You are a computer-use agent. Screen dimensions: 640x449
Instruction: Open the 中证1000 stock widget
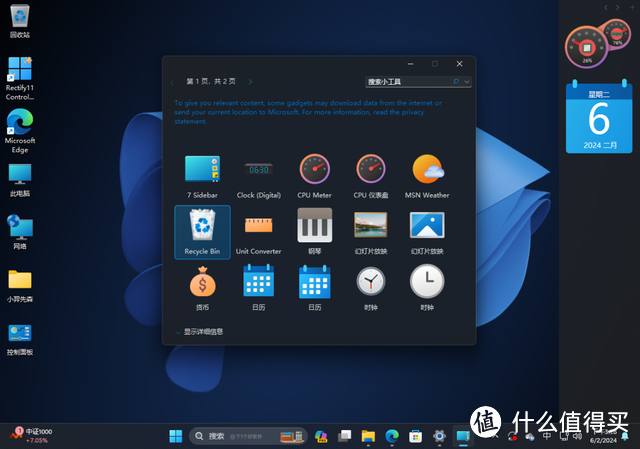coord(31,436)
